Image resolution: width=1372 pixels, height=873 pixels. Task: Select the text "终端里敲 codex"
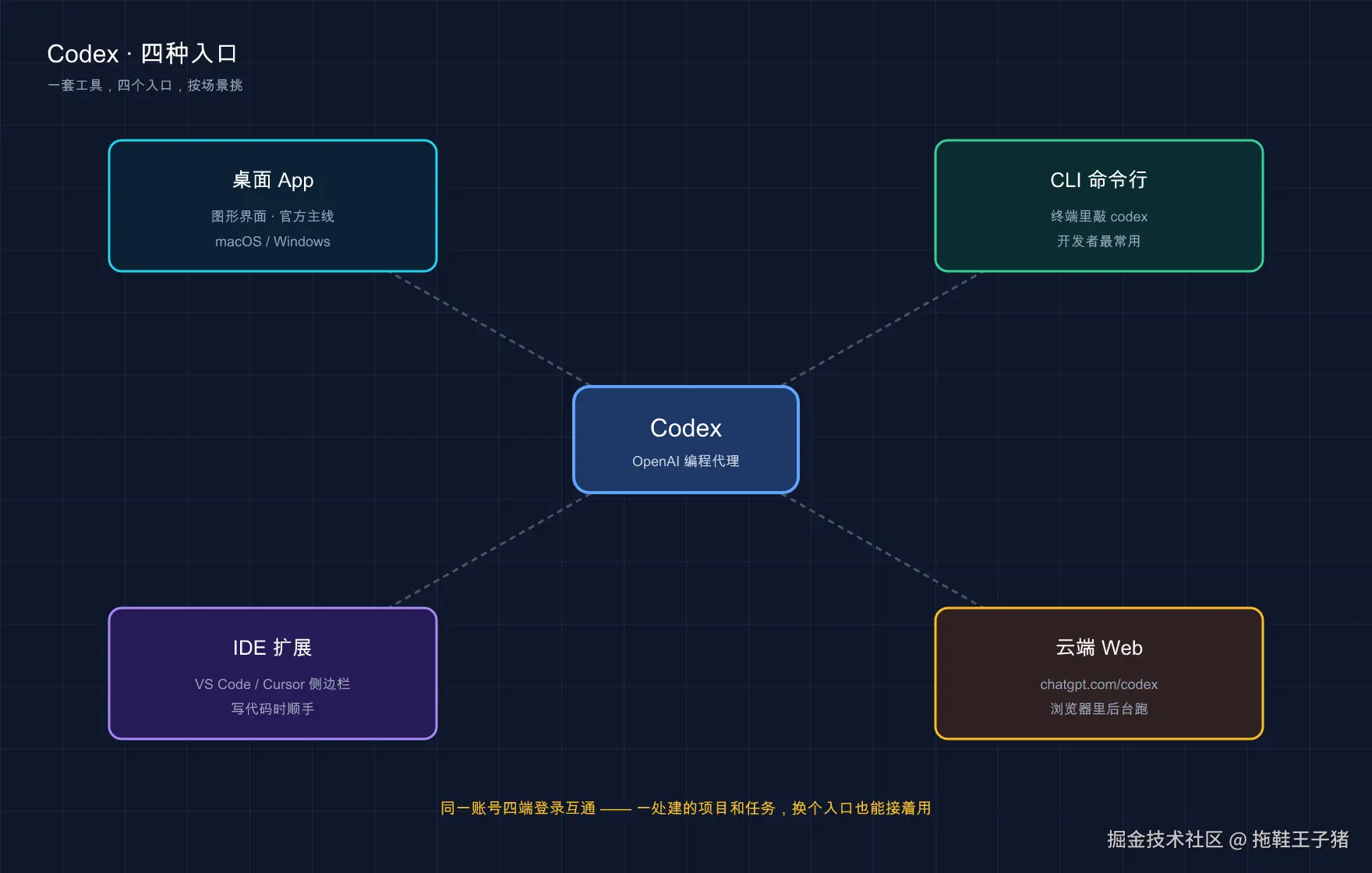(1099, 216)
